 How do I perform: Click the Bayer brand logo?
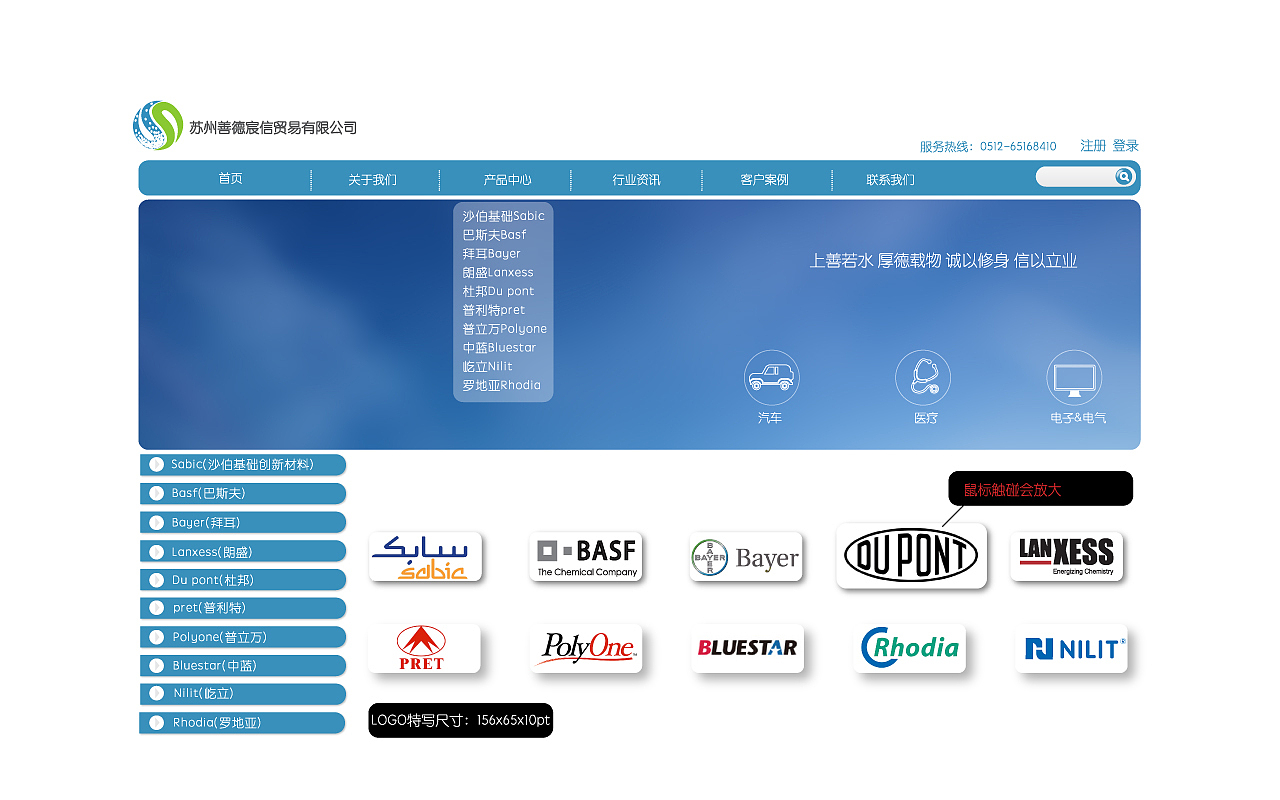click(x=746, y=557)
